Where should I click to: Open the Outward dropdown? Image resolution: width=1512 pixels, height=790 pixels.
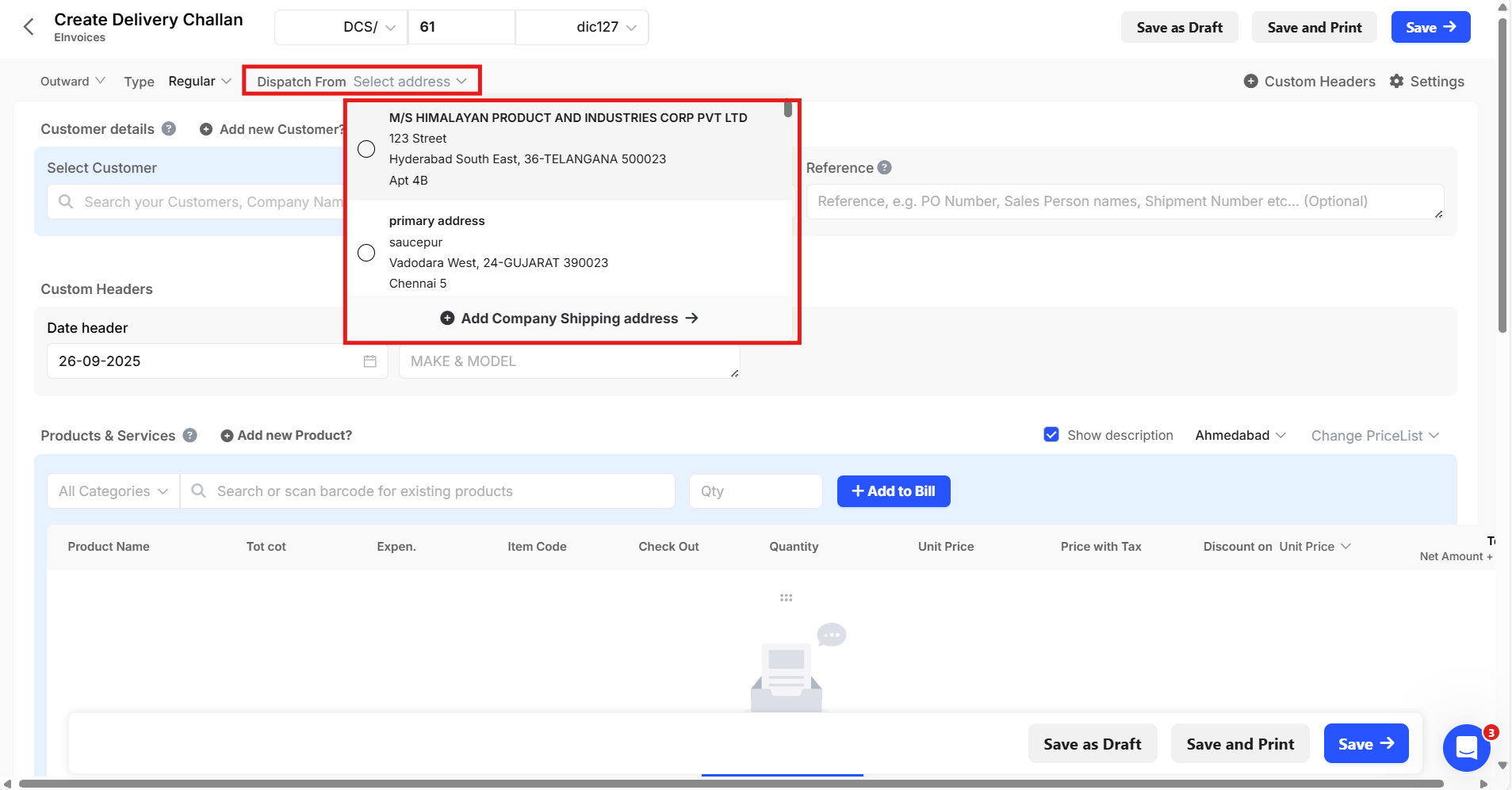pyautogui.click(x=72, y=81)
